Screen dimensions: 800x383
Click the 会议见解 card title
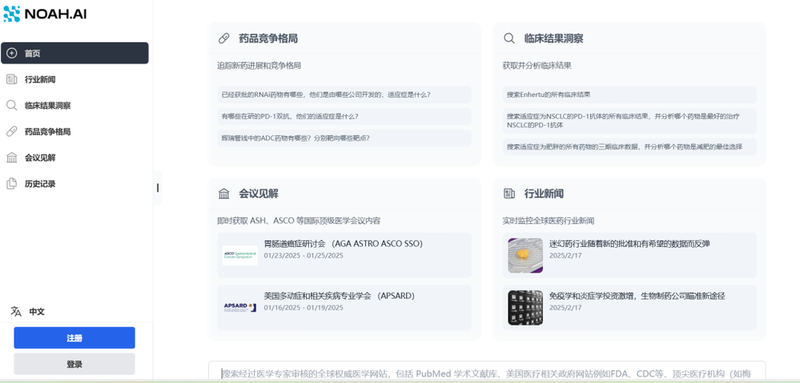pos(259,194)
